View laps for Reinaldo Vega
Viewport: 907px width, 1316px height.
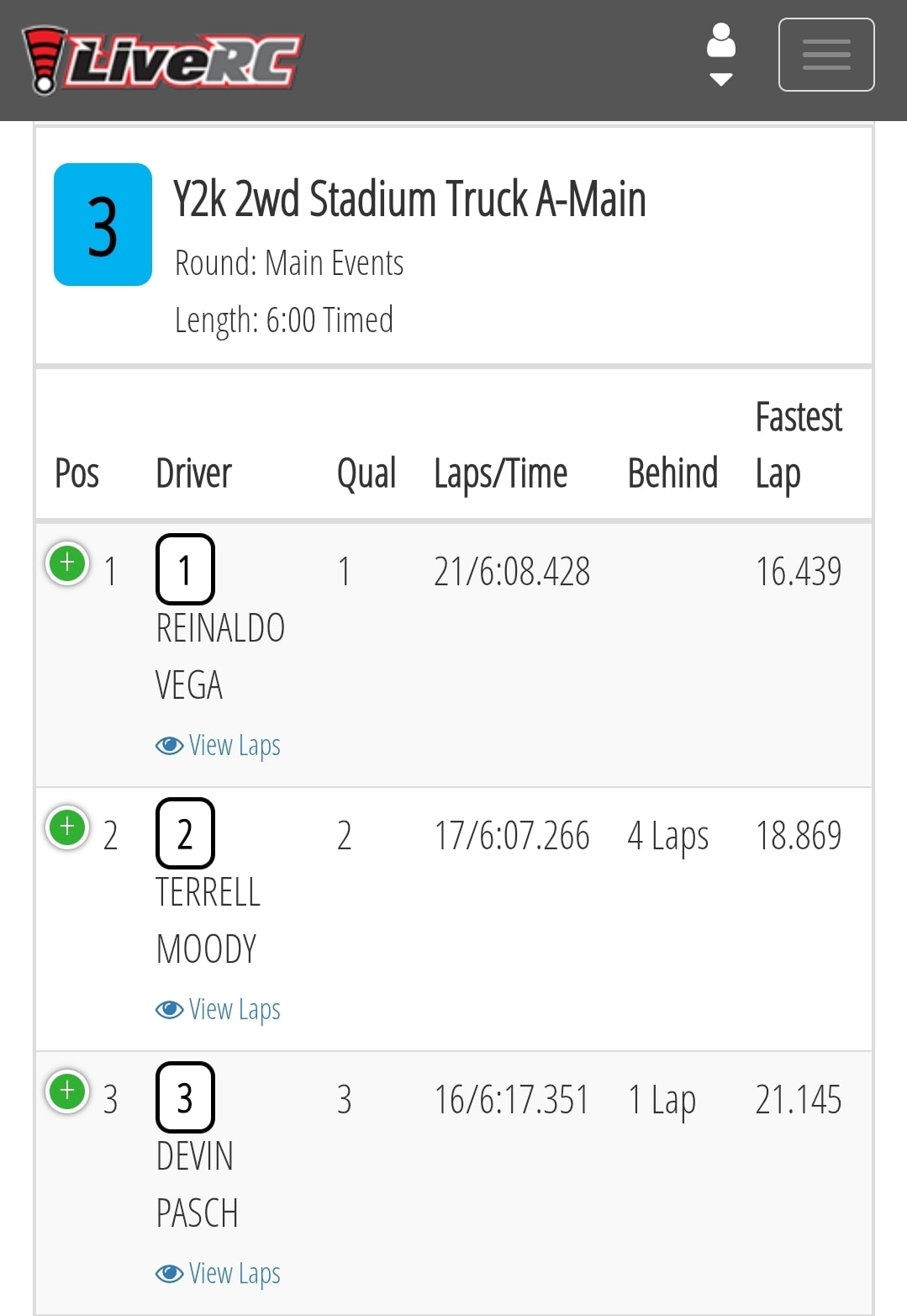click(x=218, y=746)
